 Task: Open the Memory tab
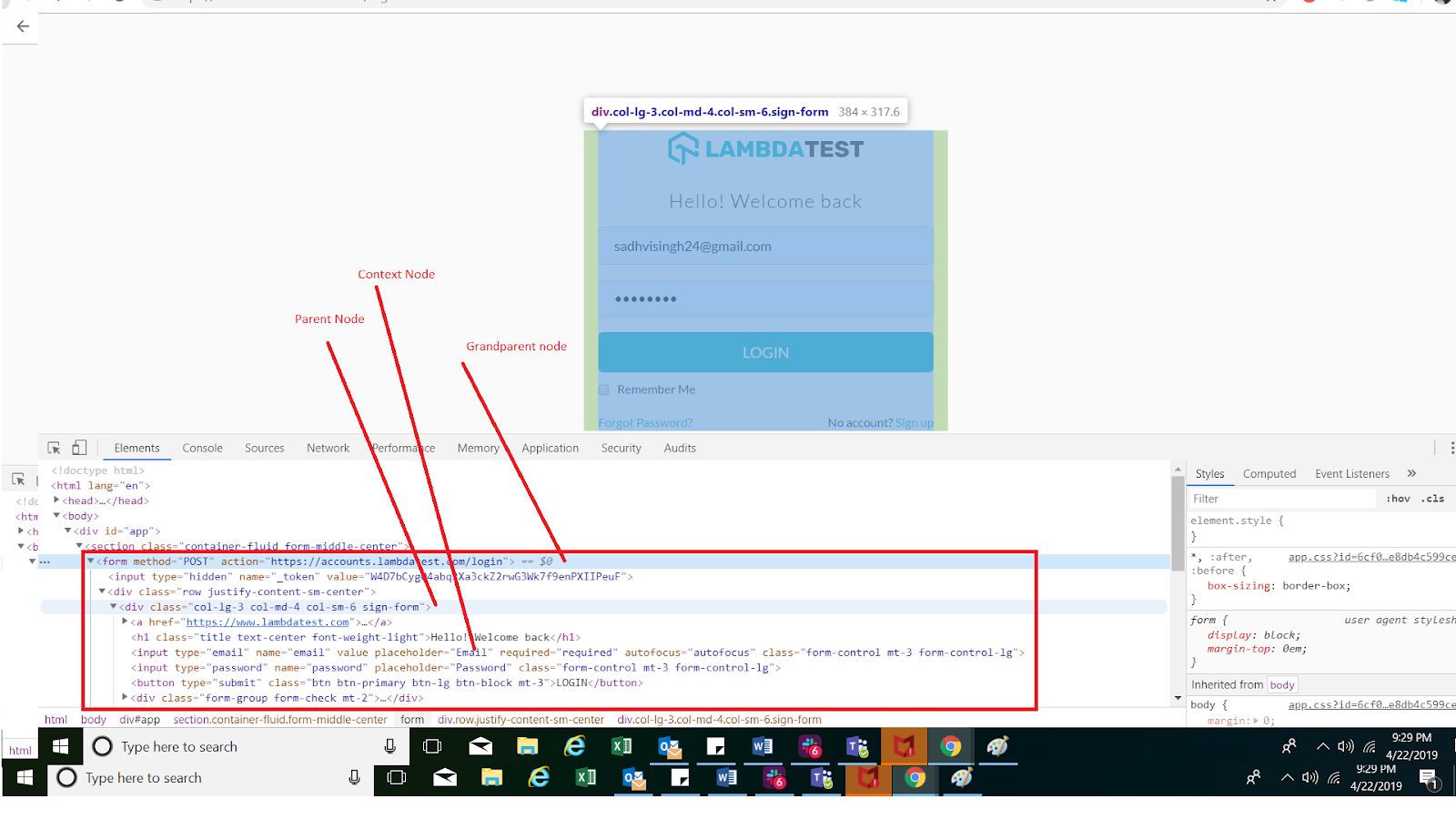point(478,448)
